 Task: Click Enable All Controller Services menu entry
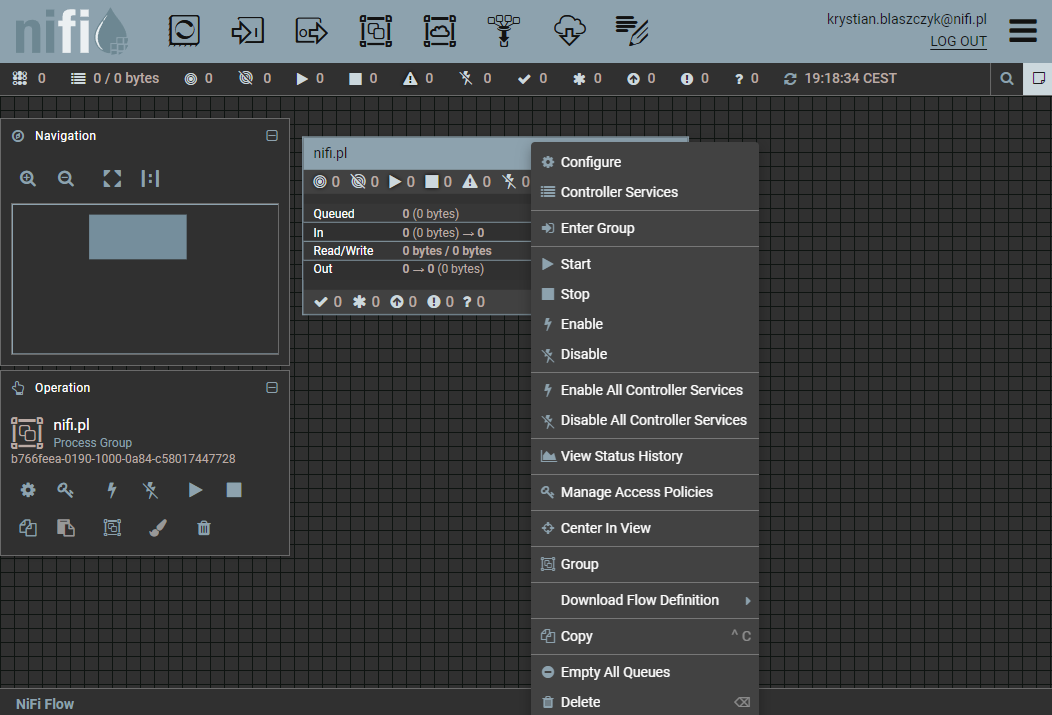click(x=645, y=390)
